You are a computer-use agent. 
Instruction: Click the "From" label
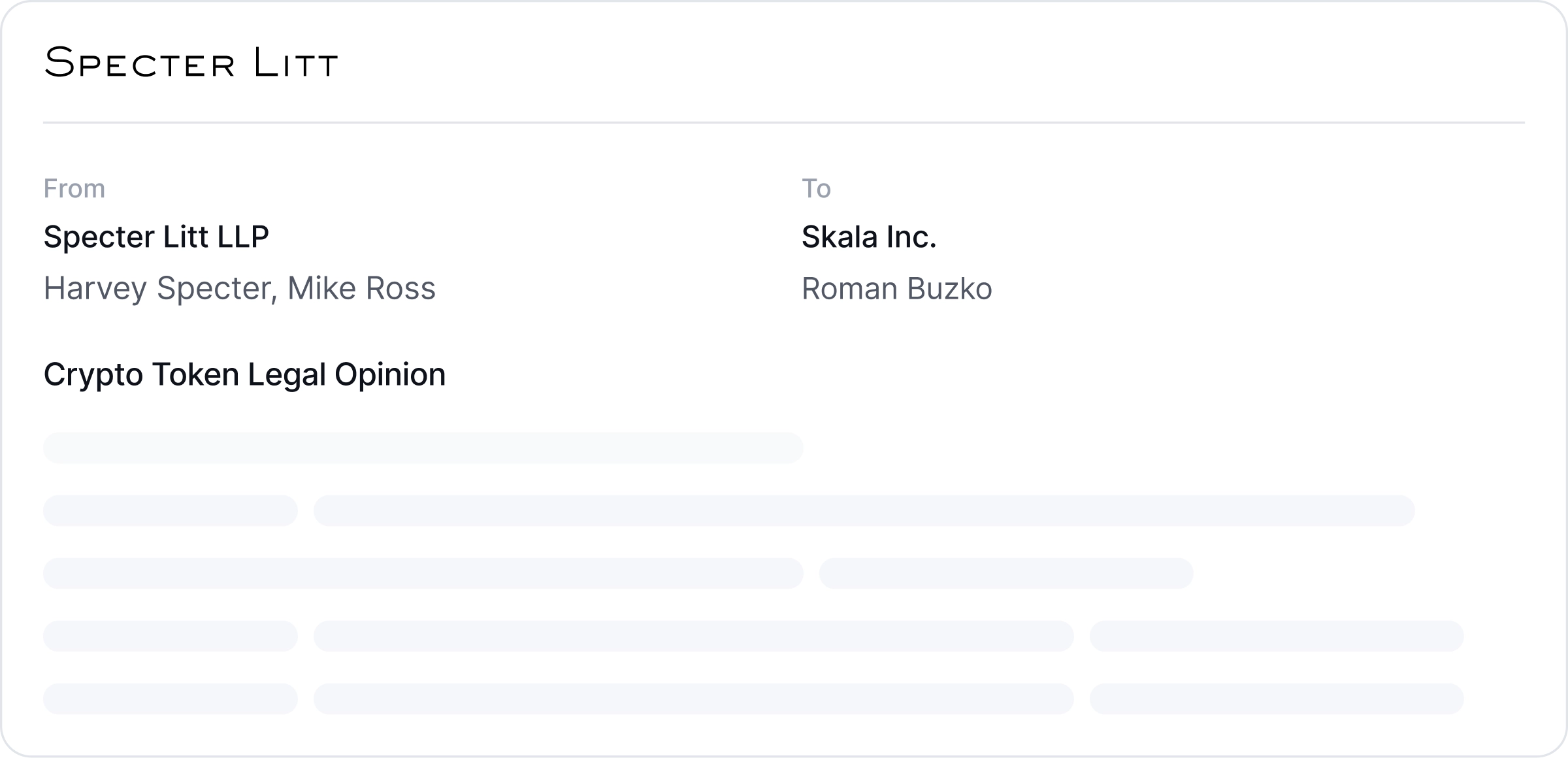(x=74, y=188)
